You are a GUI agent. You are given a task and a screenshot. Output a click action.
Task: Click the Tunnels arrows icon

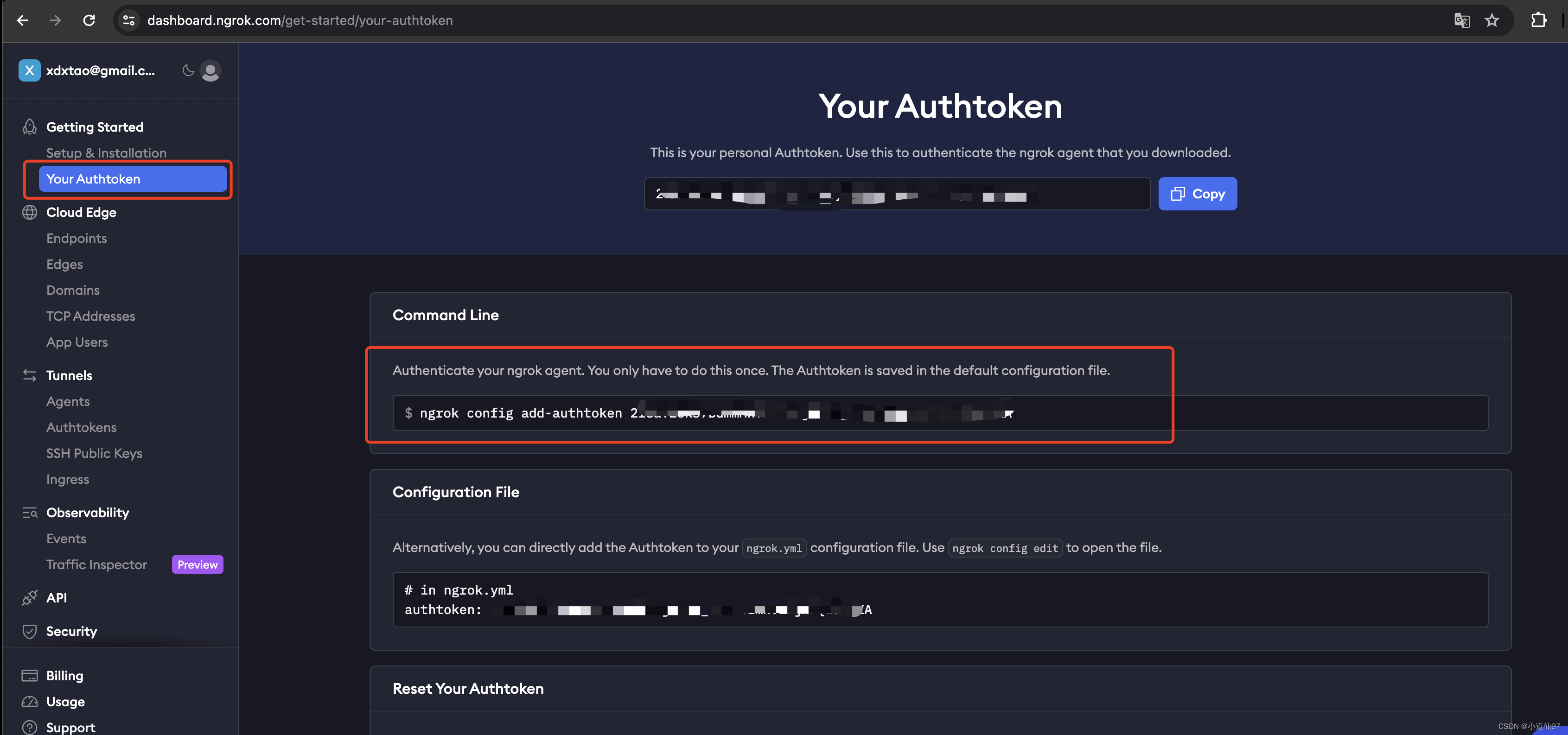pos(29,375)
